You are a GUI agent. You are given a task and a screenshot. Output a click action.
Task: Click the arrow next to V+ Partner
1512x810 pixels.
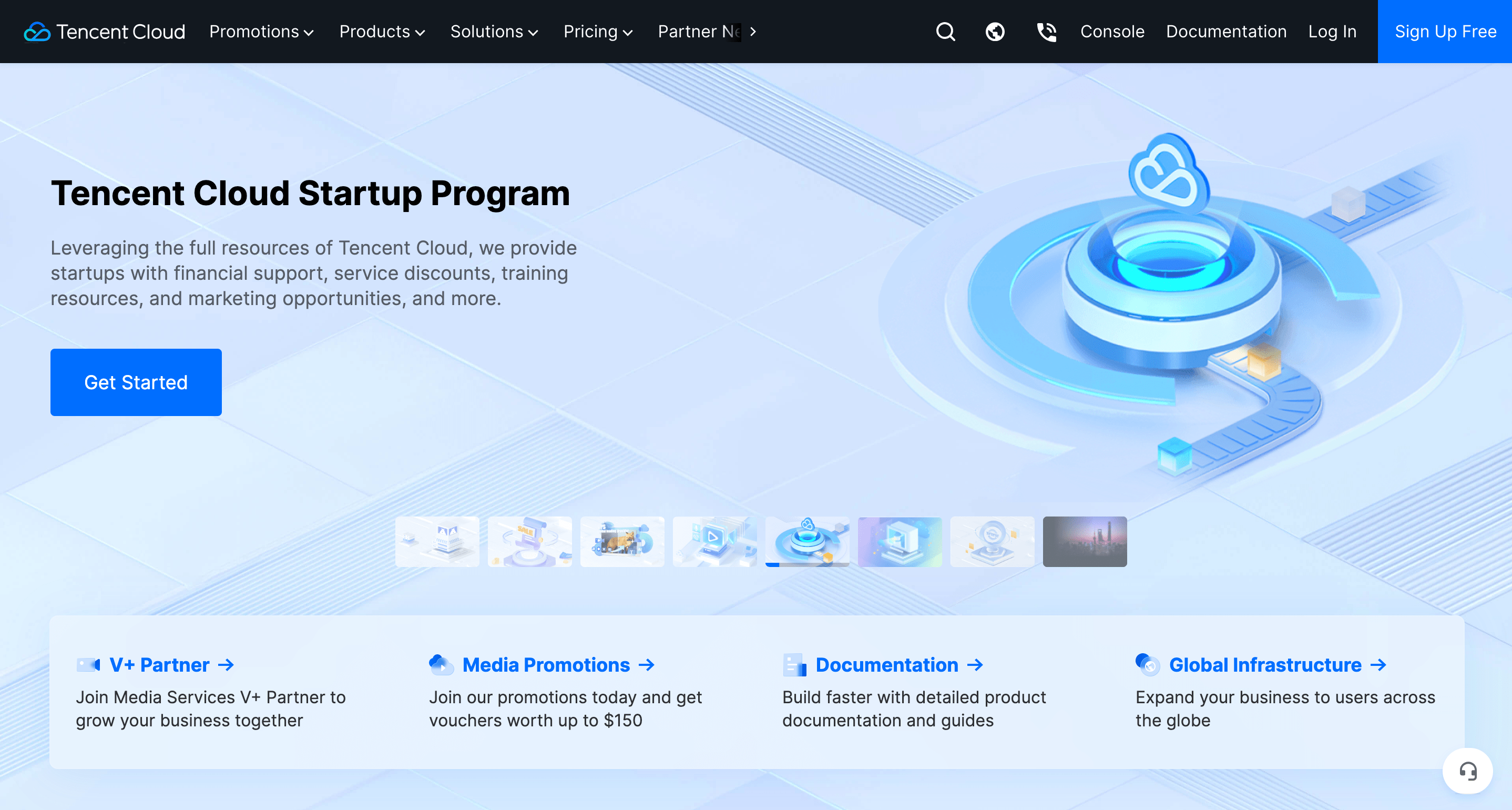pyautogui.click(x=226, y=665)
